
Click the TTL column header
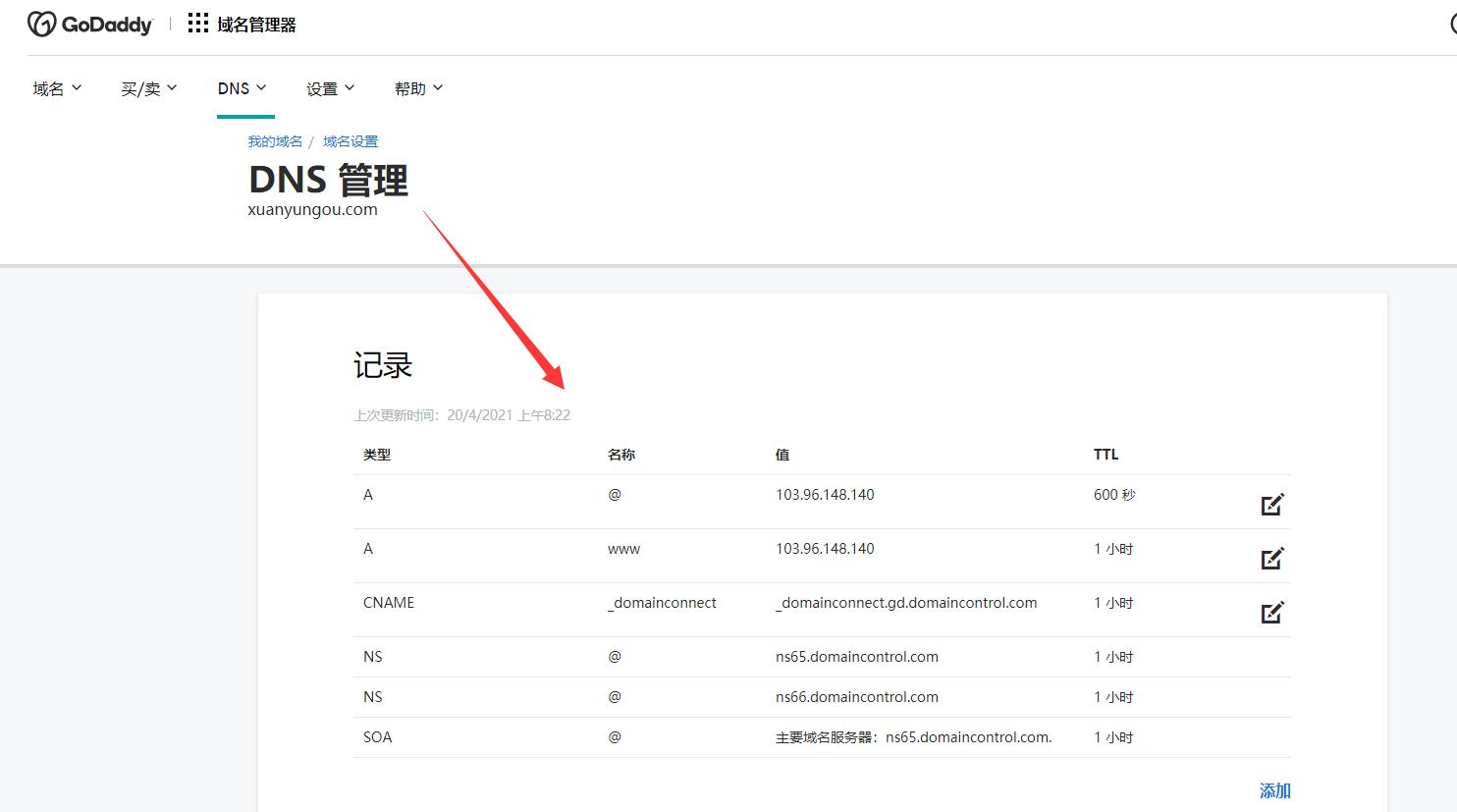(x=1106, y=455)
